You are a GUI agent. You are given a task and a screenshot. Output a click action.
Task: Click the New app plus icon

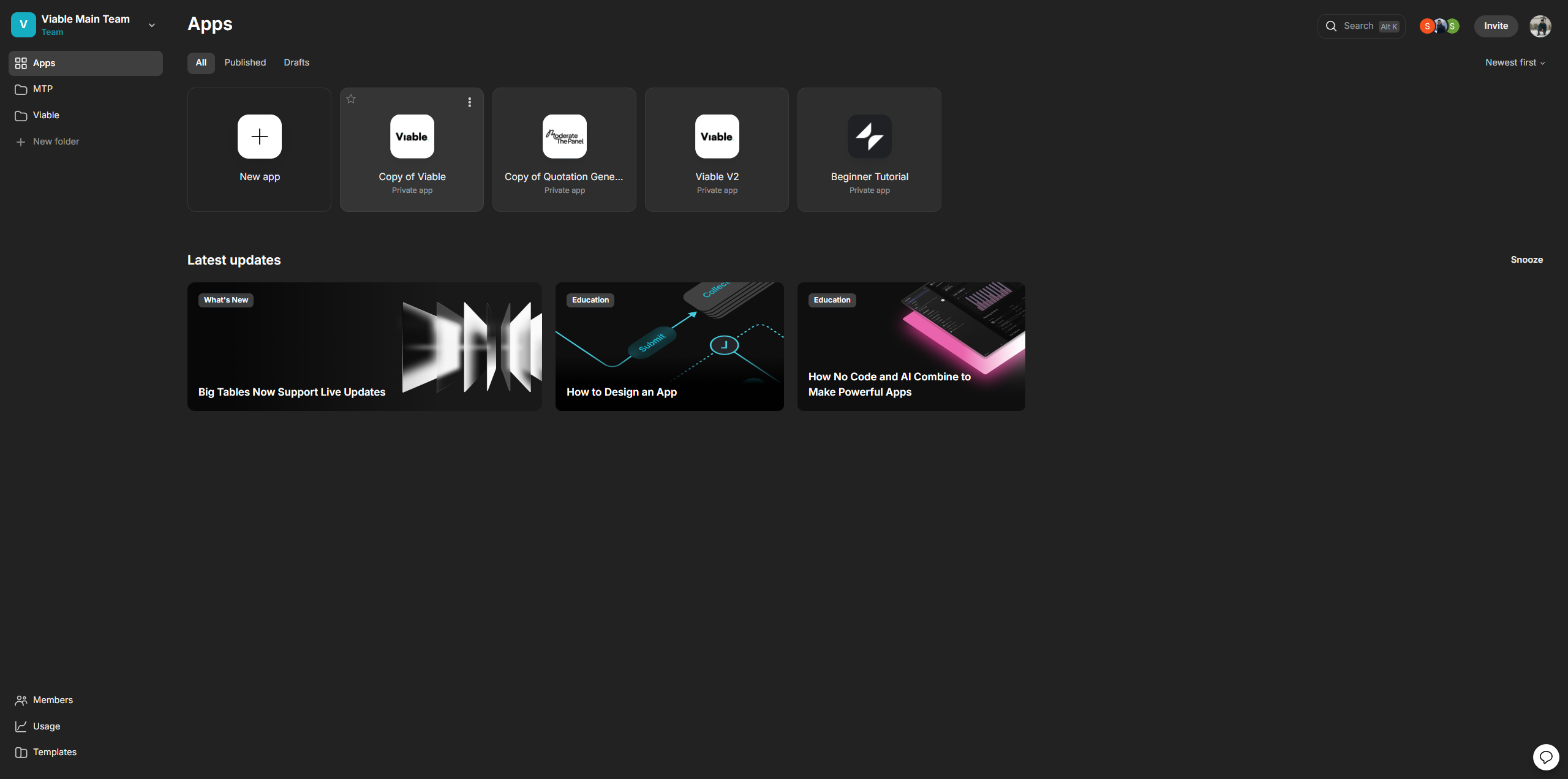click(259, 137)
